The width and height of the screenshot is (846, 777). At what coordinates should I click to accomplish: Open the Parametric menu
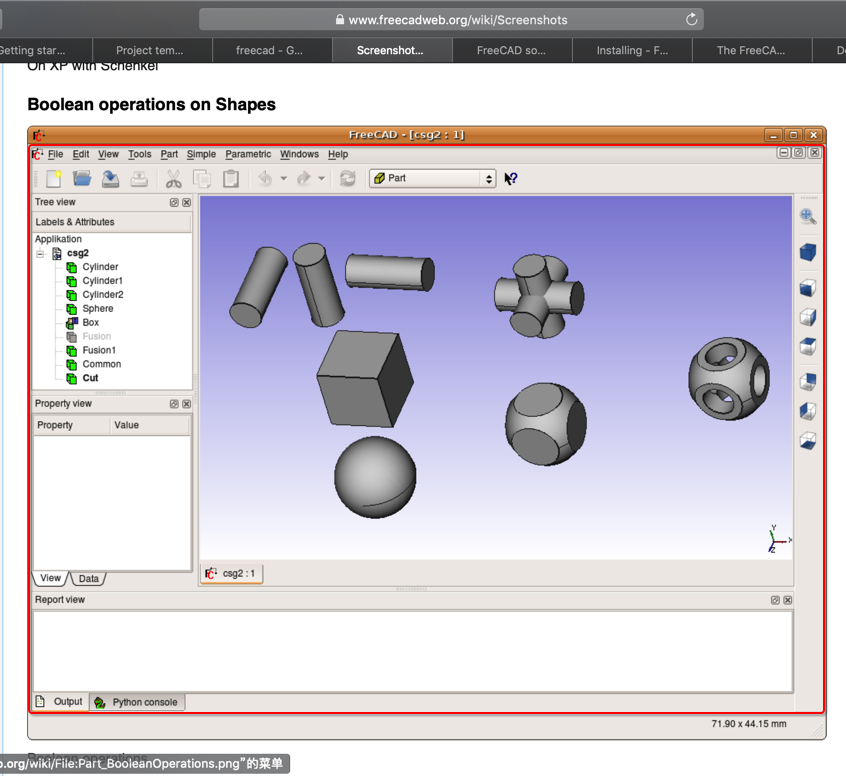[x=248, y=154]
